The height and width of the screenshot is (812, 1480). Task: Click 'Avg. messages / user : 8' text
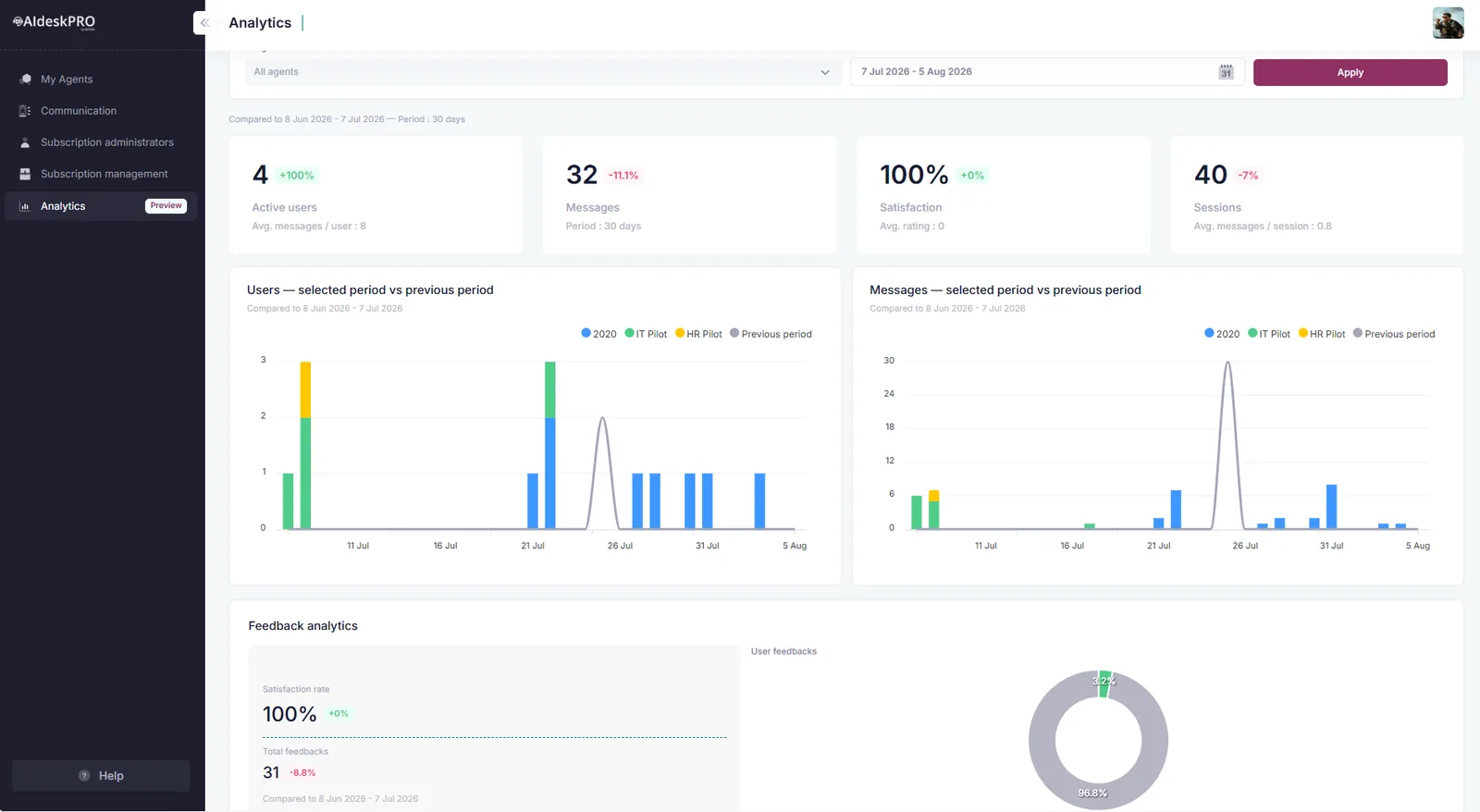(x=309, y=227)
